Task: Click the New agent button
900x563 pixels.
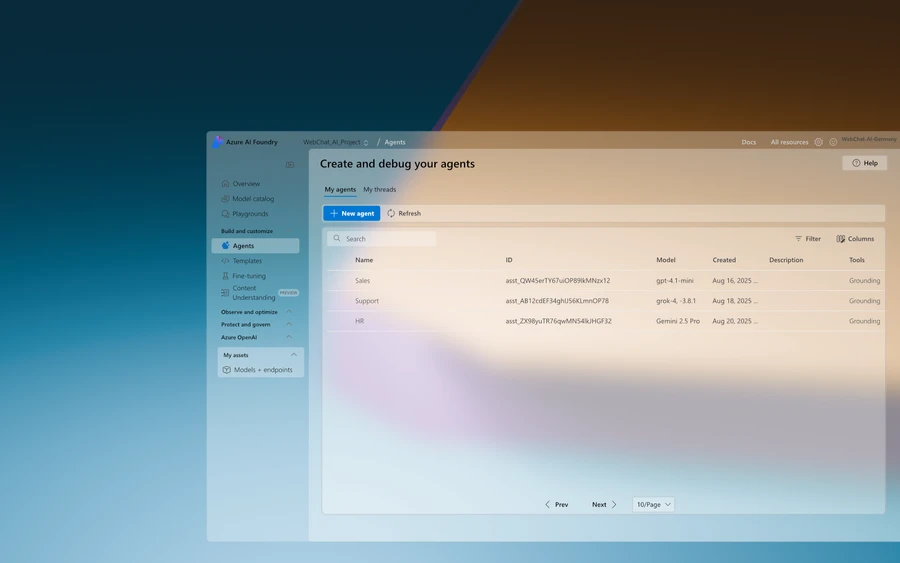Action: [x=351, y=213]
